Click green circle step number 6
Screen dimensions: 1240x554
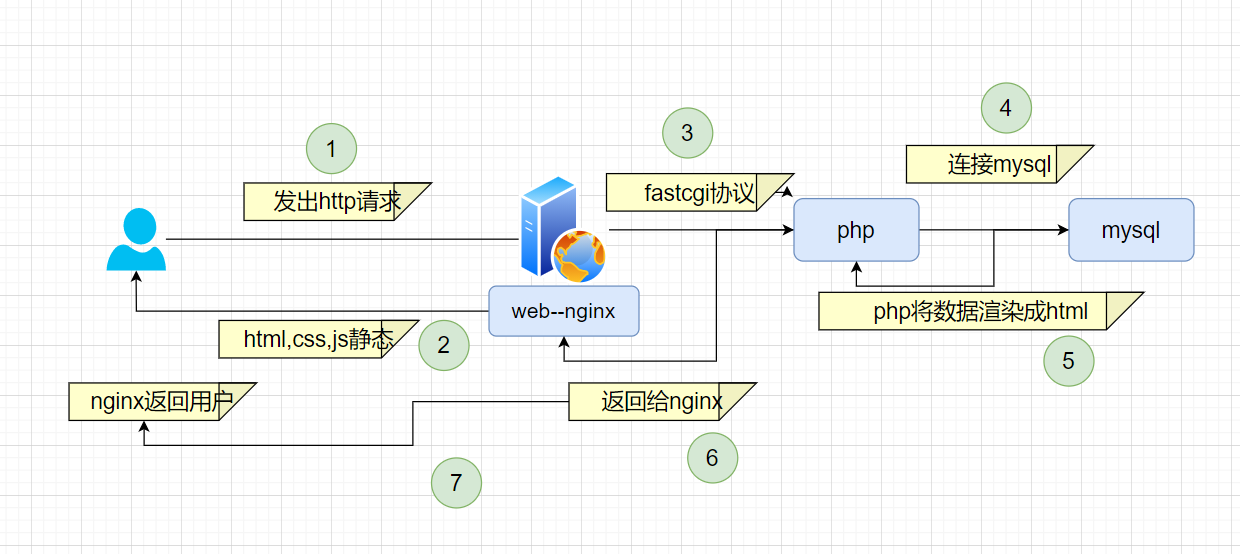tap(712, 458)
